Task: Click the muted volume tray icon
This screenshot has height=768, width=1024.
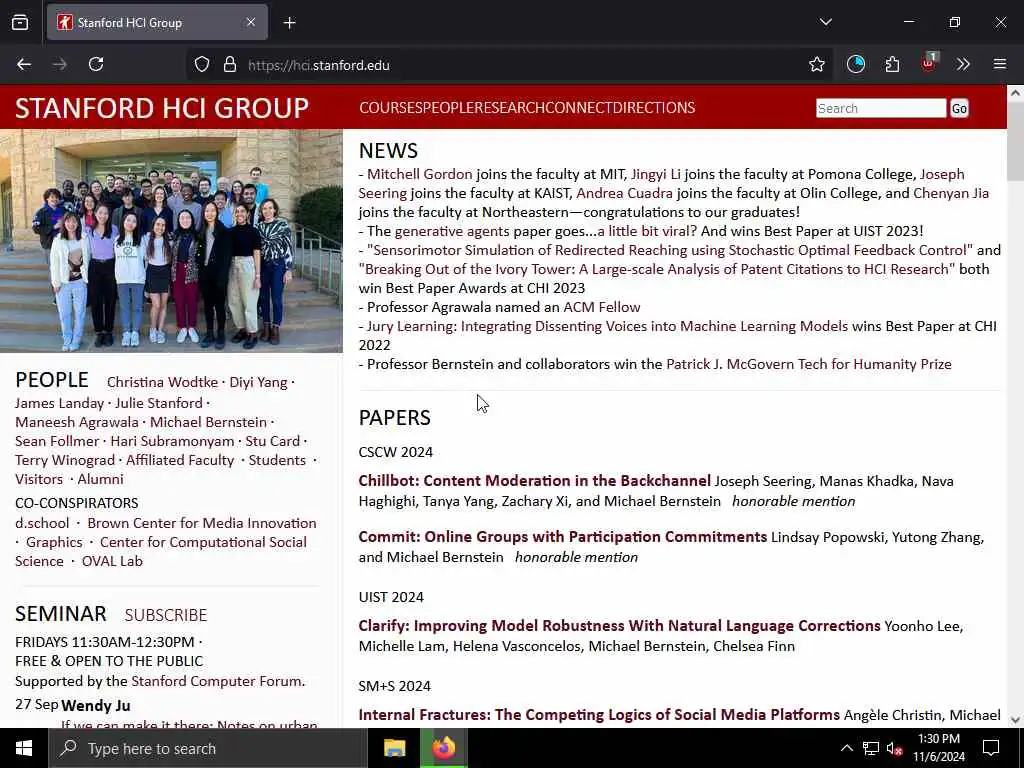Action: 894,748
